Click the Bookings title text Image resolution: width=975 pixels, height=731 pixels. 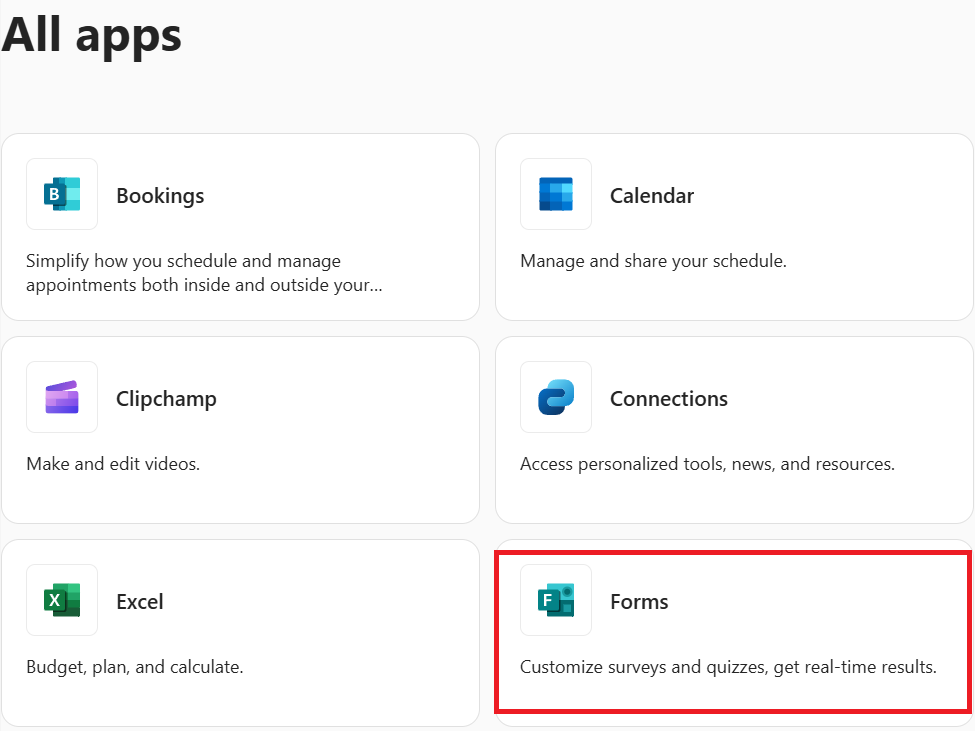tap(160, 196)
